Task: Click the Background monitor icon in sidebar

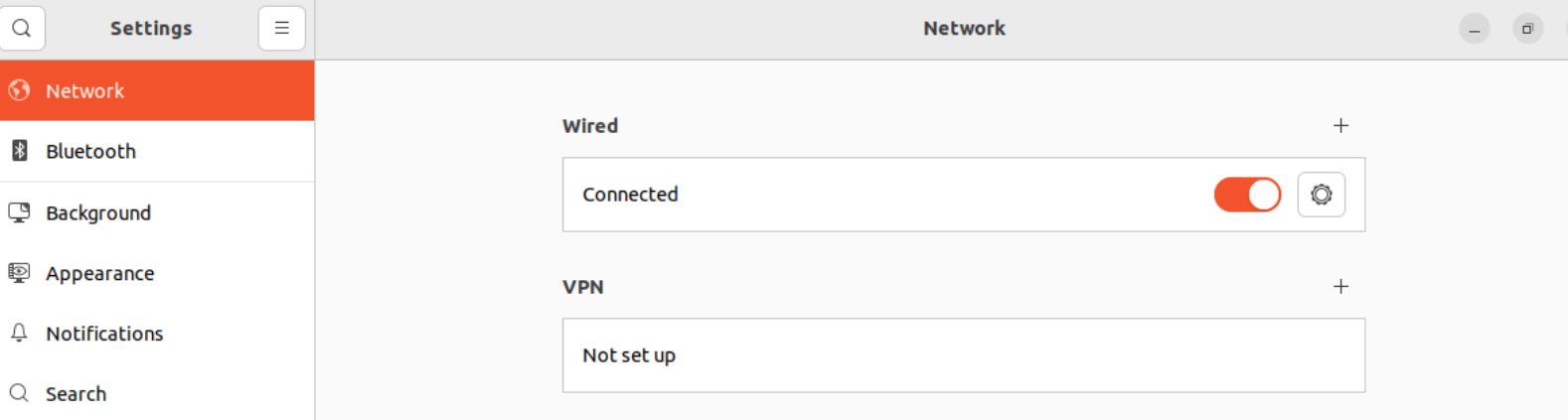Action: [x=20, y=212]
